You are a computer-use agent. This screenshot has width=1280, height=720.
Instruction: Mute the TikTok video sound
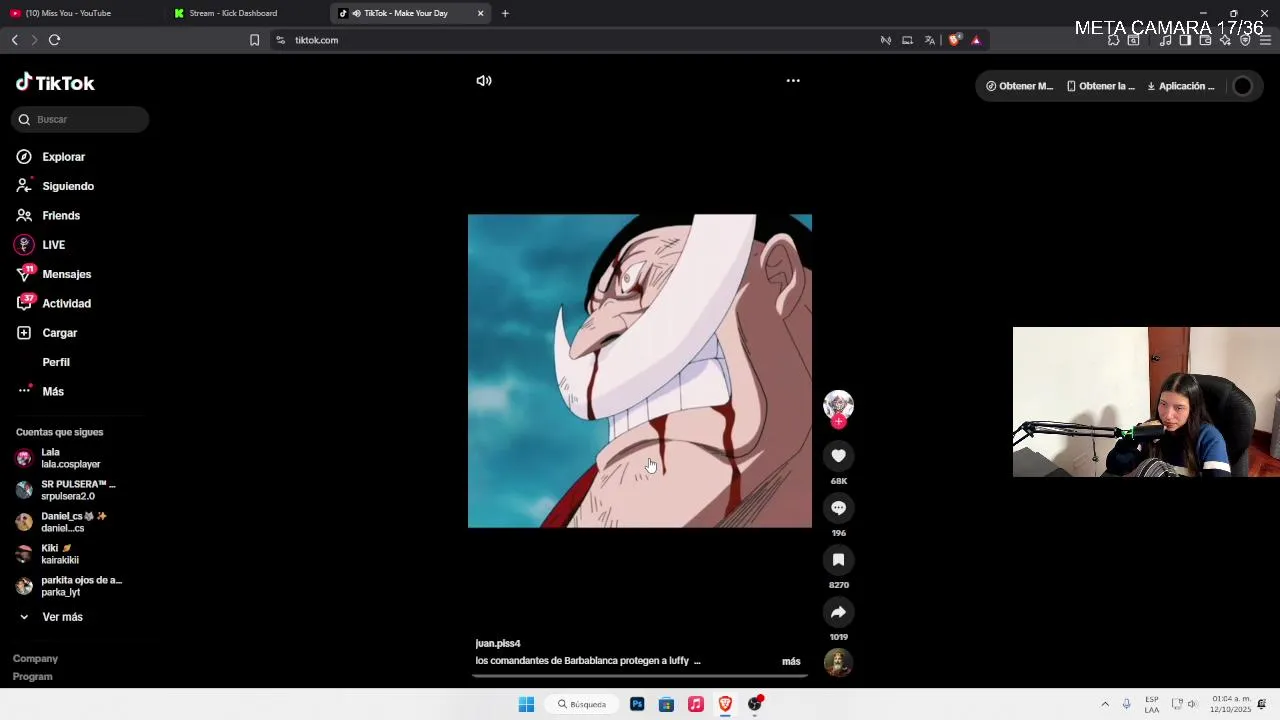pyautogui.click(x=484, y=81)
